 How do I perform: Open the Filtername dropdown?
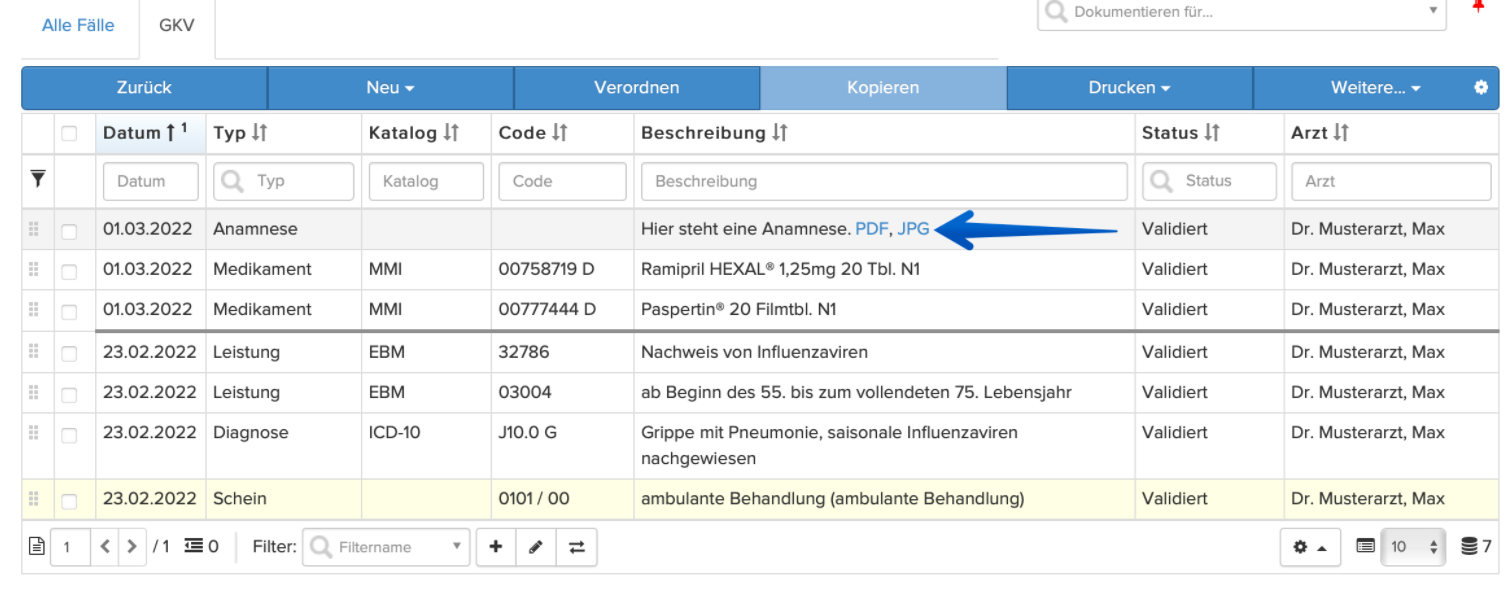click(x=386, y=547)
